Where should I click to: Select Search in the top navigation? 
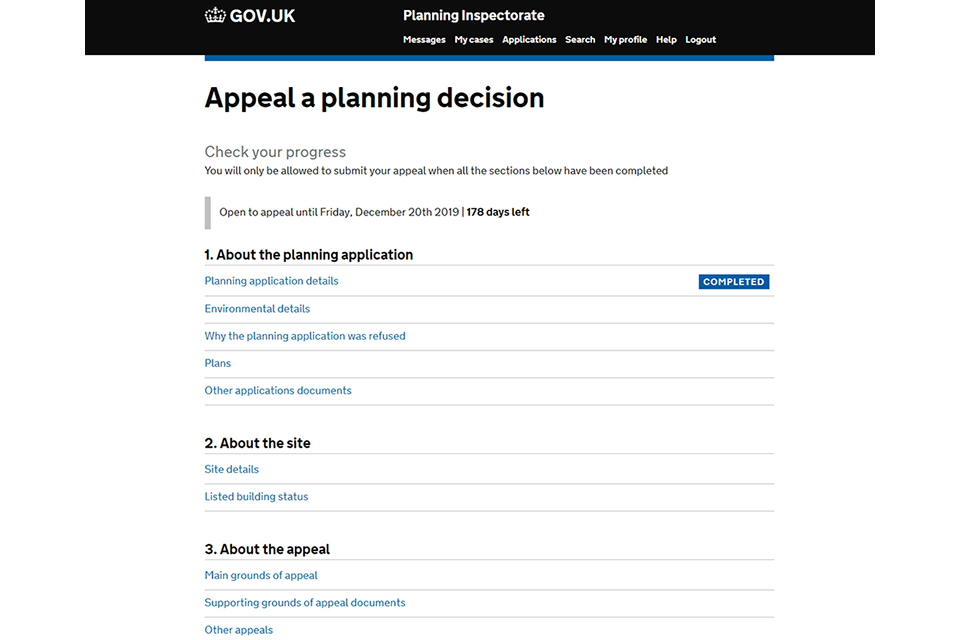tap(580, 40)
